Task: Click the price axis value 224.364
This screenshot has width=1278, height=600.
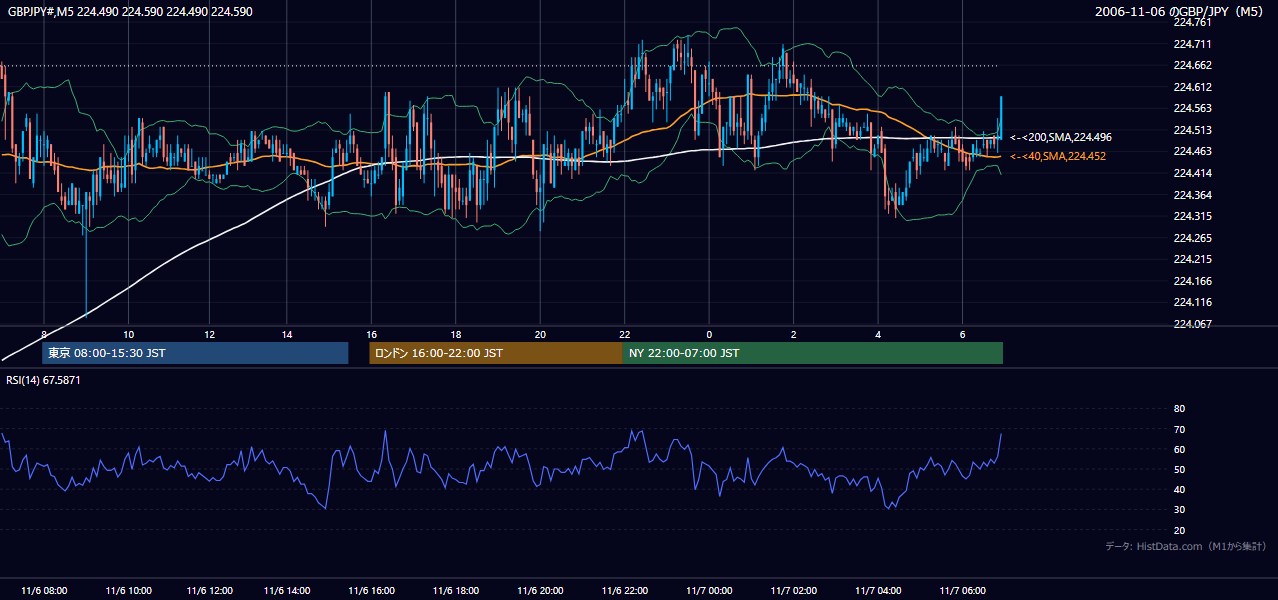Action: coord(1192,195)
